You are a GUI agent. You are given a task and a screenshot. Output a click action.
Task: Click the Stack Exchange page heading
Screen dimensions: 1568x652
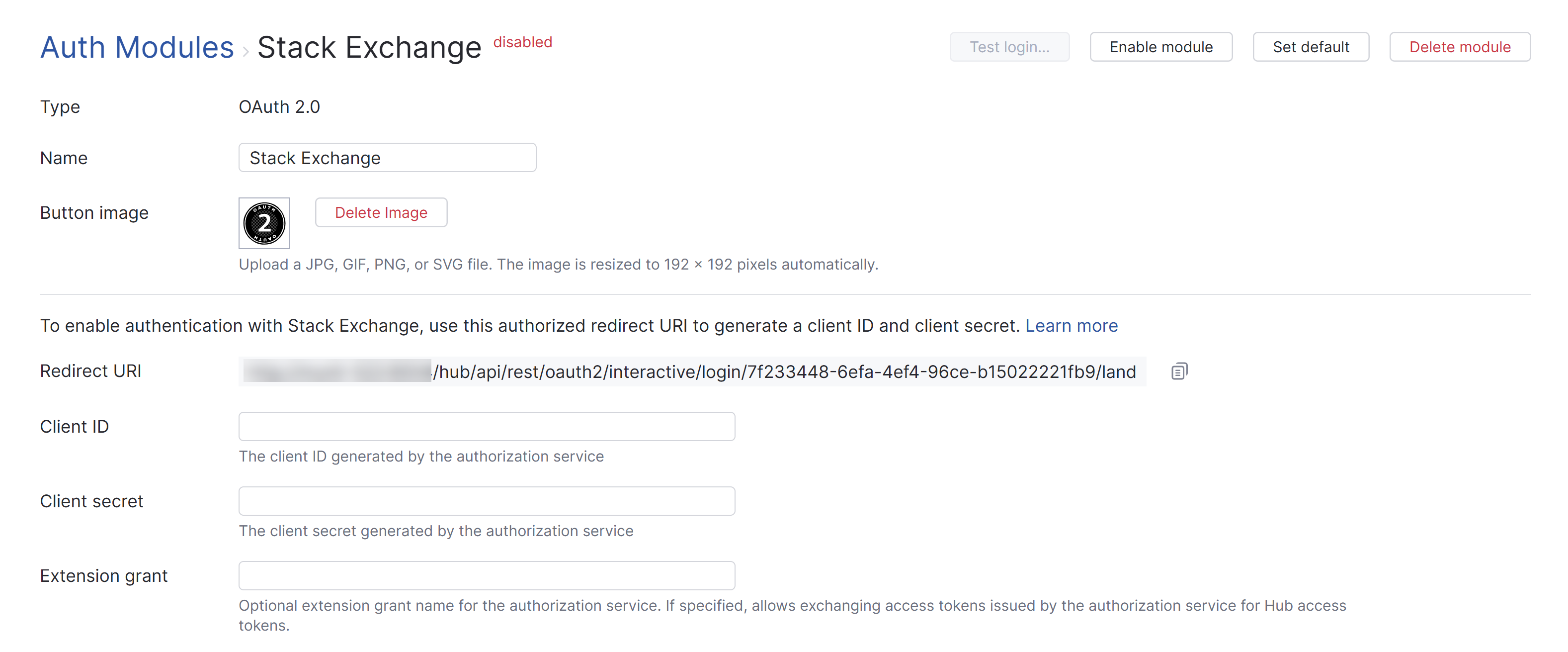point(369,47)
